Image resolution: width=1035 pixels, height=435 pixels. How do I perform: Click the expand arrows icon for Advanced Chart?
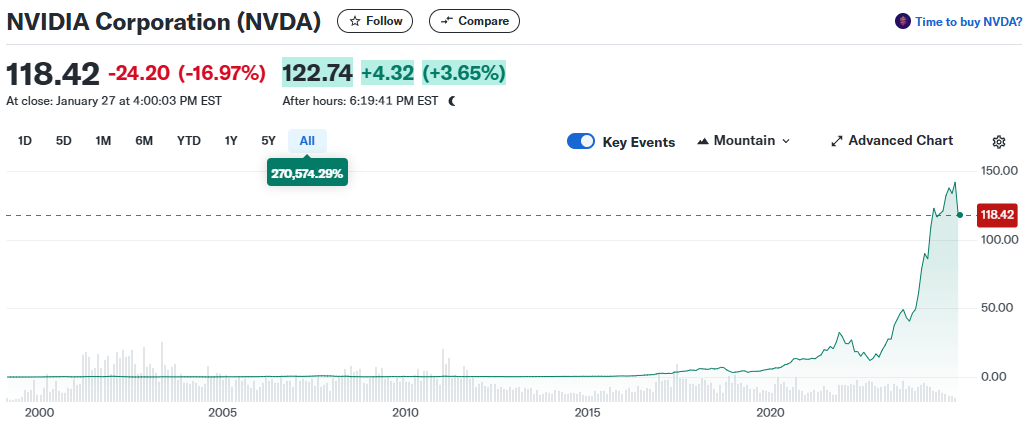(x=837, y=141)
